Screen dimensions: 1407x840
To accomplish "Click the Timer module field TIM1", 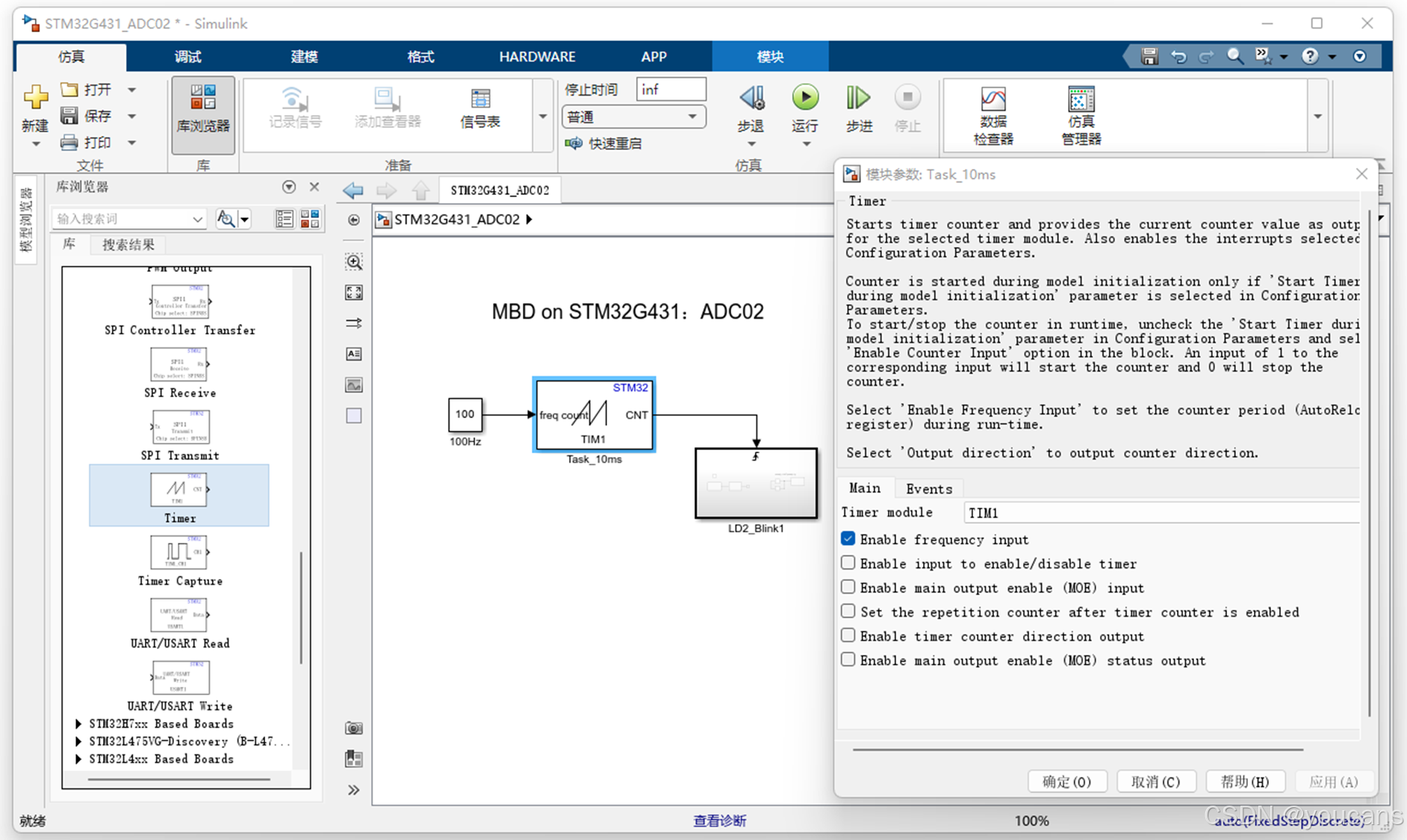I will click(x=1162, y=512).
